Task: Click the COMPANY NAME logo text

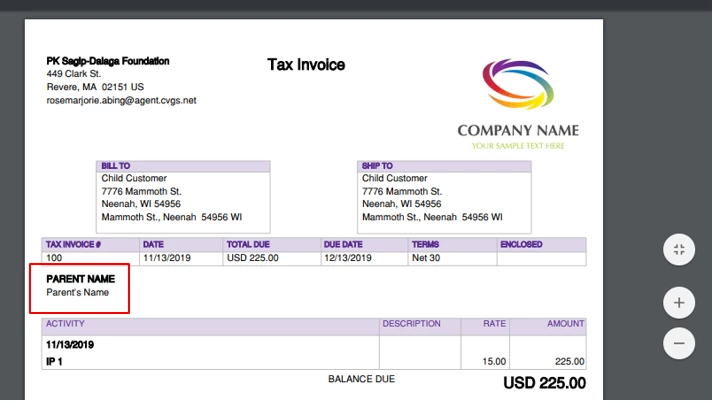Action: 518,131
